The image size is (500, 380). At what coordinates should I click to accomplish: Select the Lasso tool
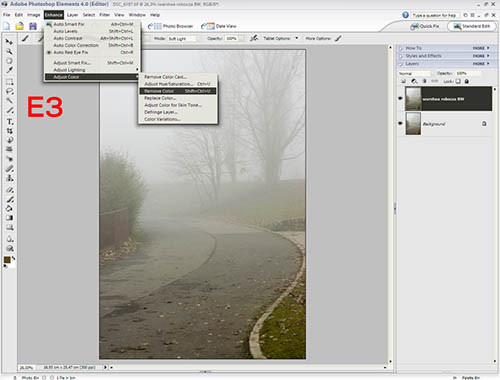(9, 91)
